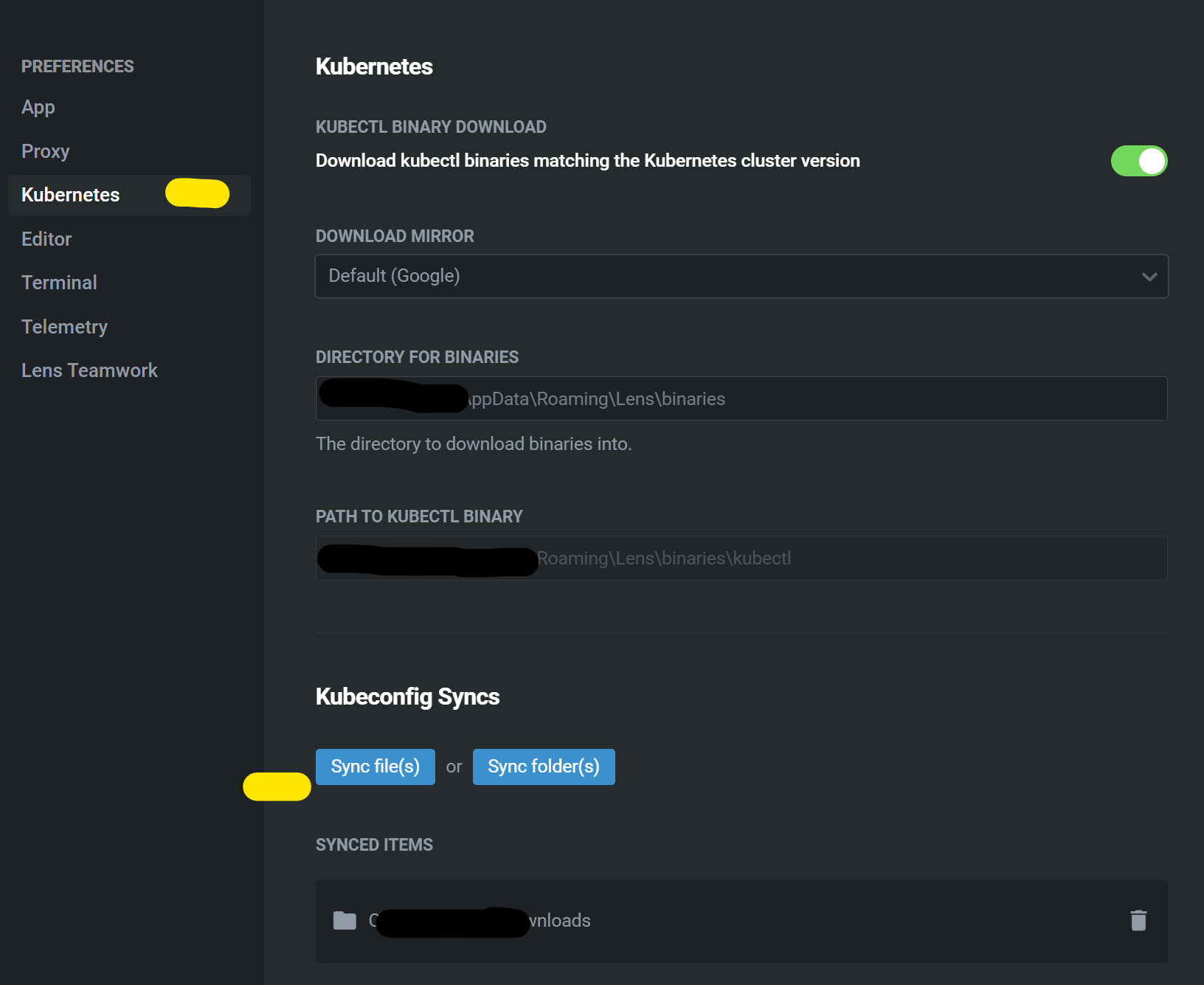The width and height of the screenshot is (1204, 985).
Task: Click the SYNCED ITEMS label
Action: (x=374, y=845)
